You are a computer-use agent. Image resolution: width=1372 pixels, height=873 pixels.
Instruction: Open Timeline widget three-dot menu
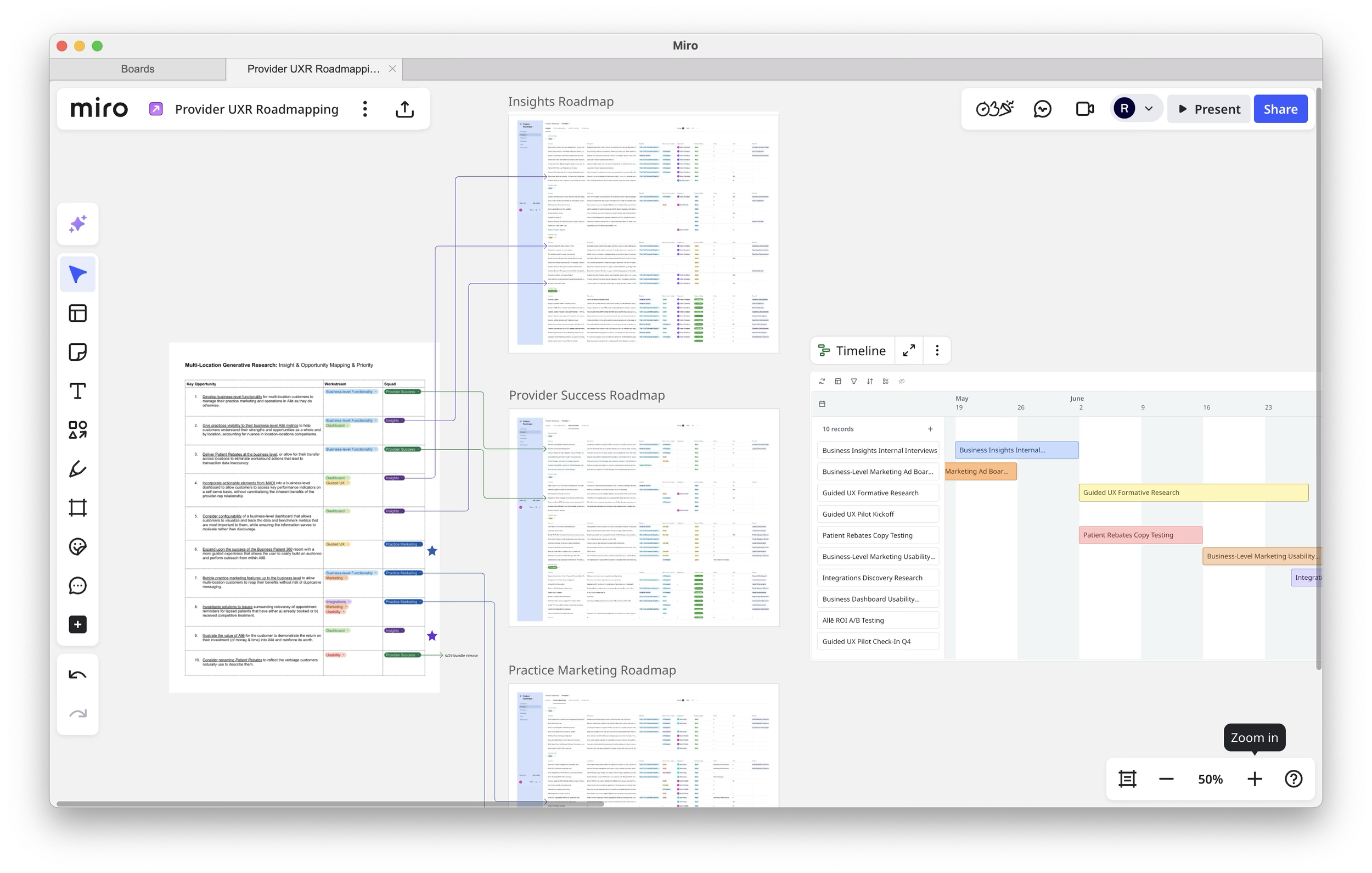pyautogui.click(x=937, y=350)
